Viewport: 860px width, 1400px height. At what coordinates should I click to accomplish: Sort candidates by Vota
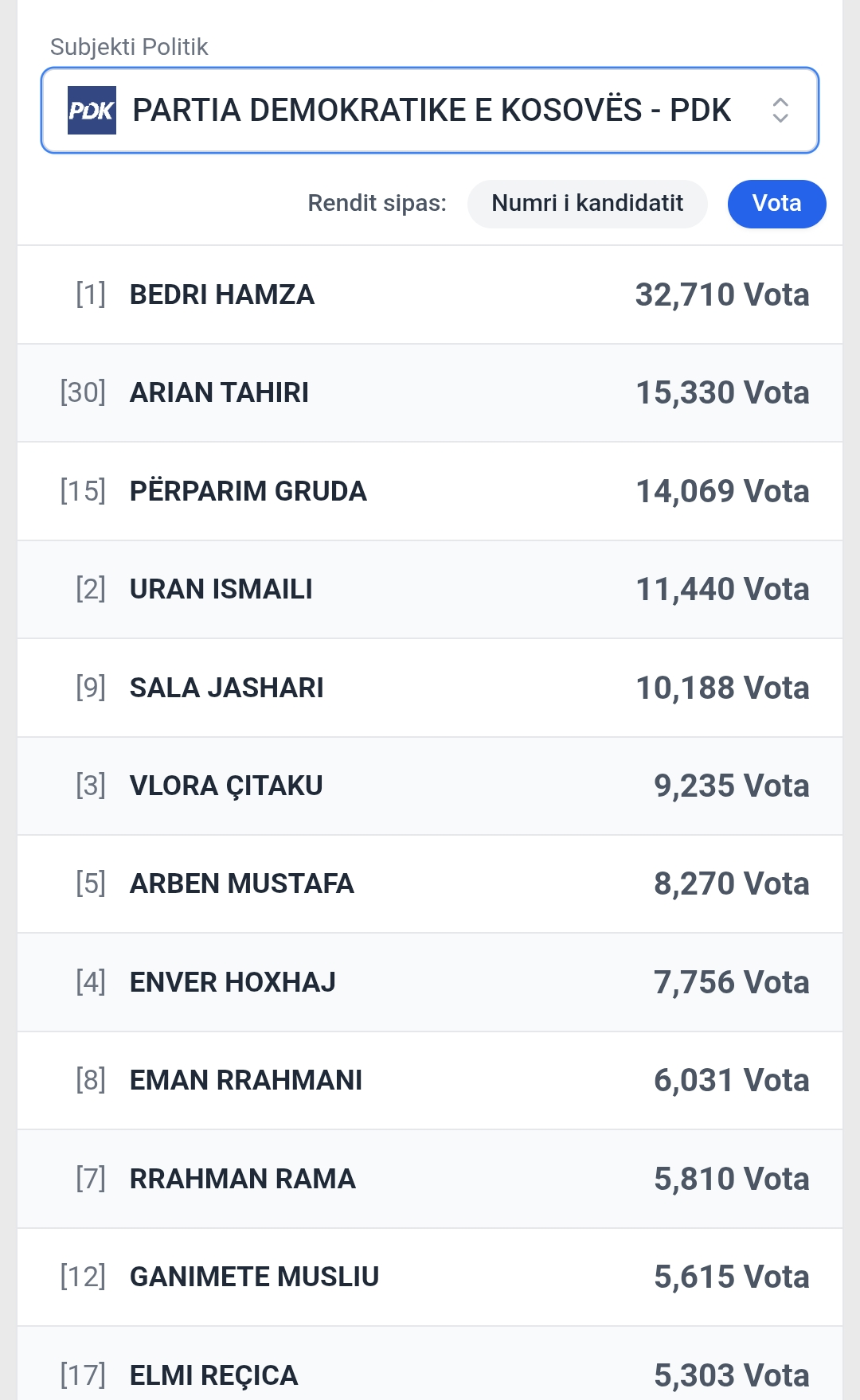coord(776,204)
